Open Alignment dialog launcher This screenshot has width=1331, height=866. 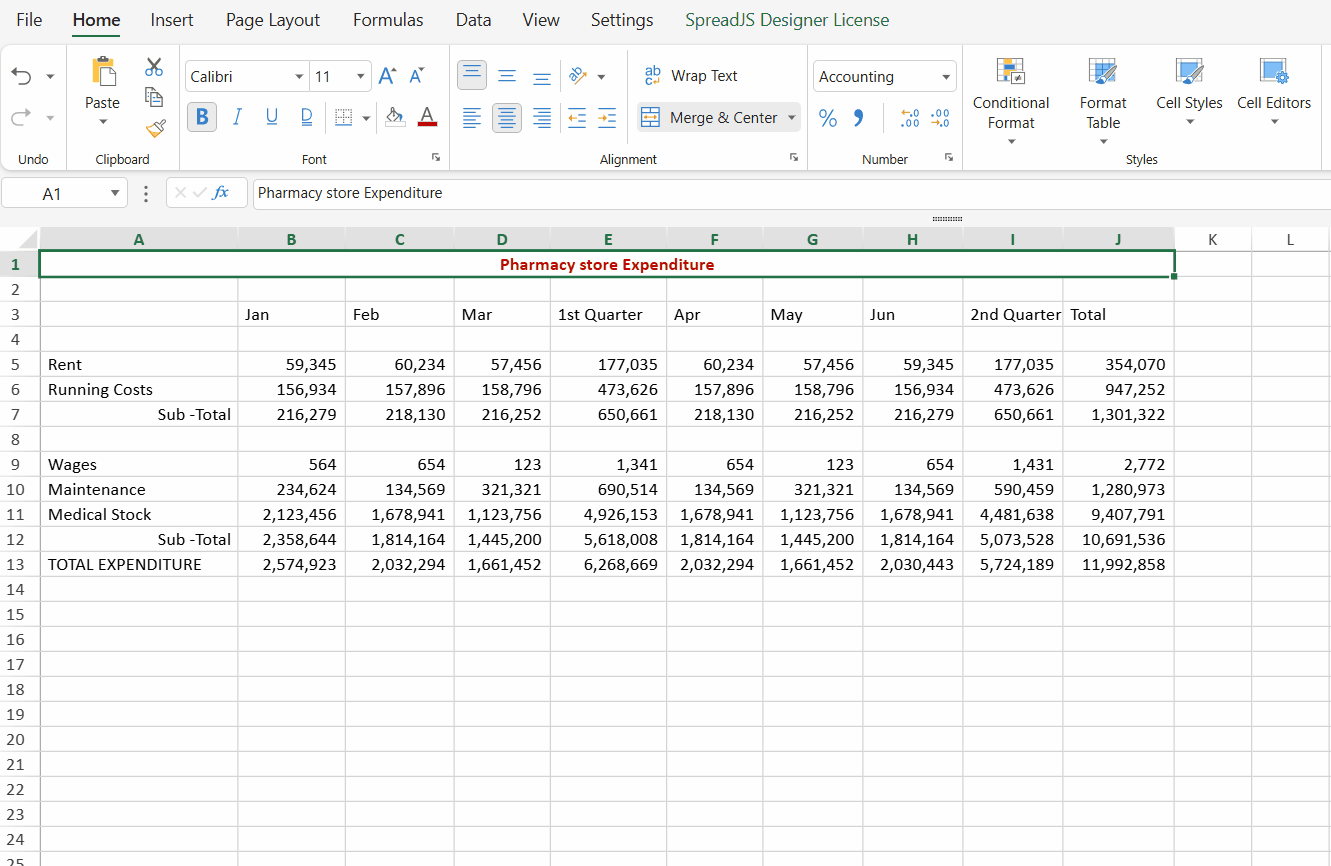pos(794,157)
